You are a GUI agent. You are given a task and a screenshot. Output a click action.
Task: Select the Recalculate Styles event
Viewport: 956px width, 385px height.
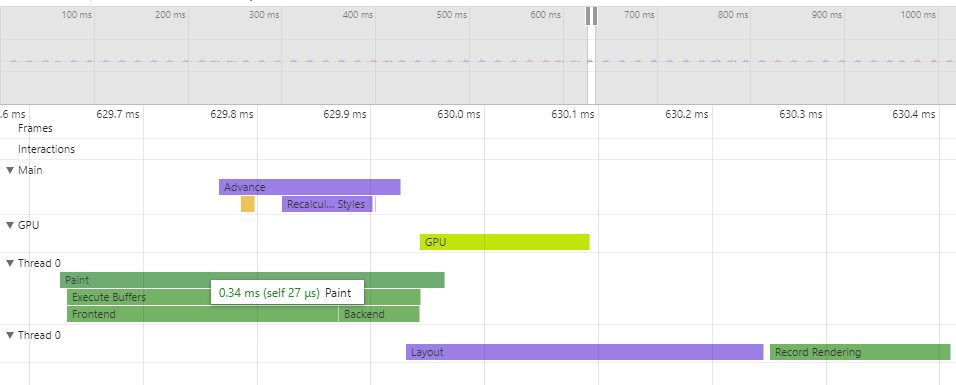point(327,204)
